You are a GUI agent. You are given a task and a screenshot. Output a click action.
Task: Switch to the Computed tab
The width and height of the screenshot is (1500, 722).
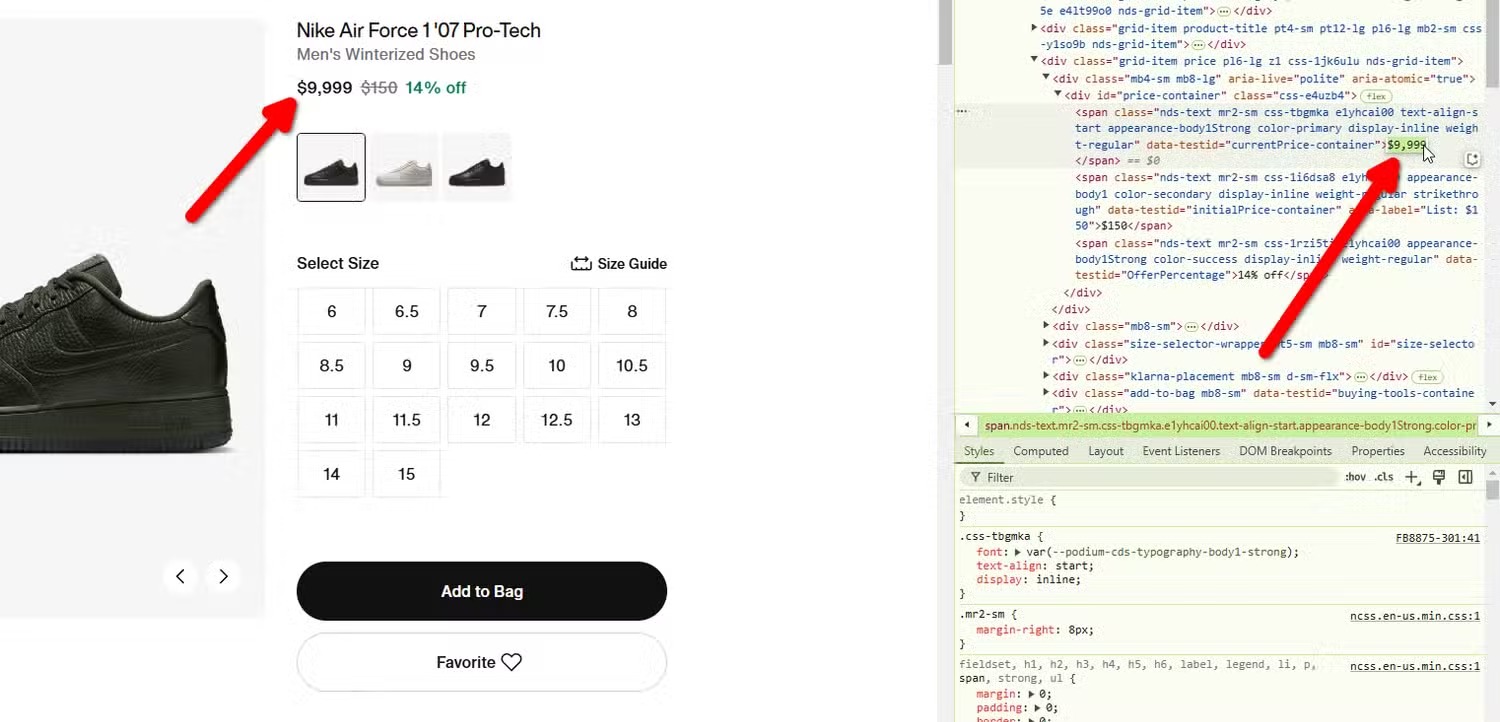coord(1041,451)
